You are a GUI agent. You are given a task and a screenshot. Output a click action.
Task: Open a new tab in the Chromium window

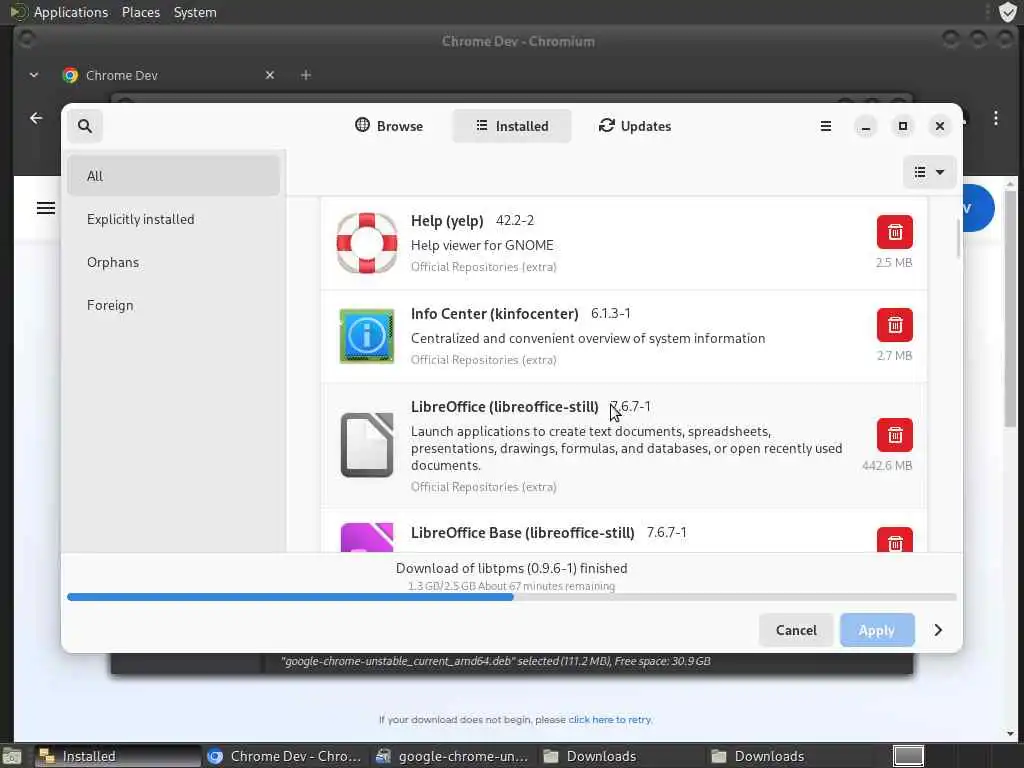(x=306, y=75)
